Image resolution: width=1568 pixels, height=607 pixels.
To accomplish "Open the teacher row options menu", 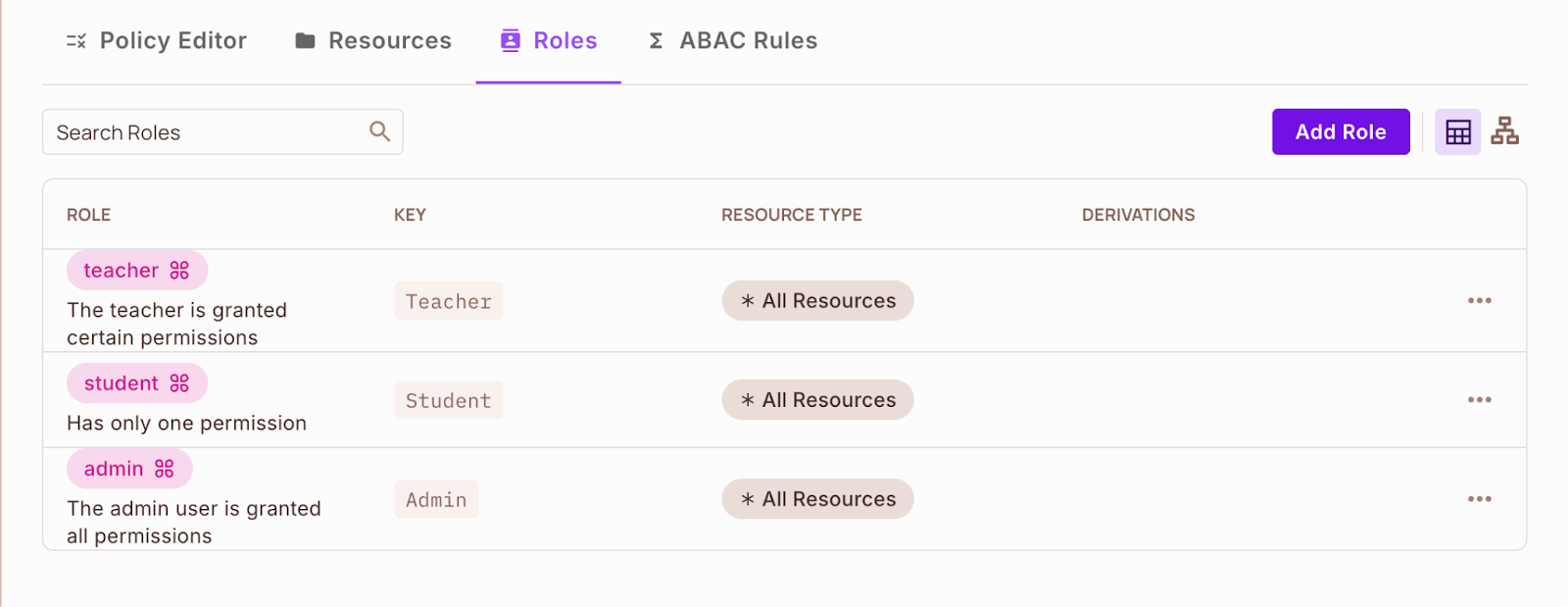I will pyautogui.click(x=1479, y=301).
